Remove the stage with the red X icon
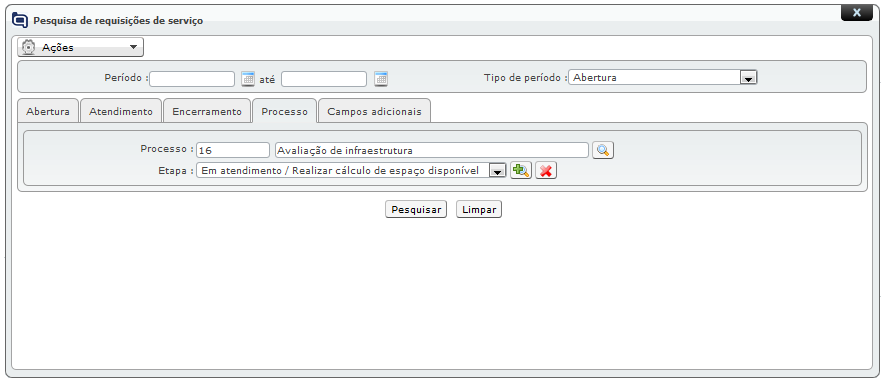Screen dimensions: 885x383 [x=546, y=170]
